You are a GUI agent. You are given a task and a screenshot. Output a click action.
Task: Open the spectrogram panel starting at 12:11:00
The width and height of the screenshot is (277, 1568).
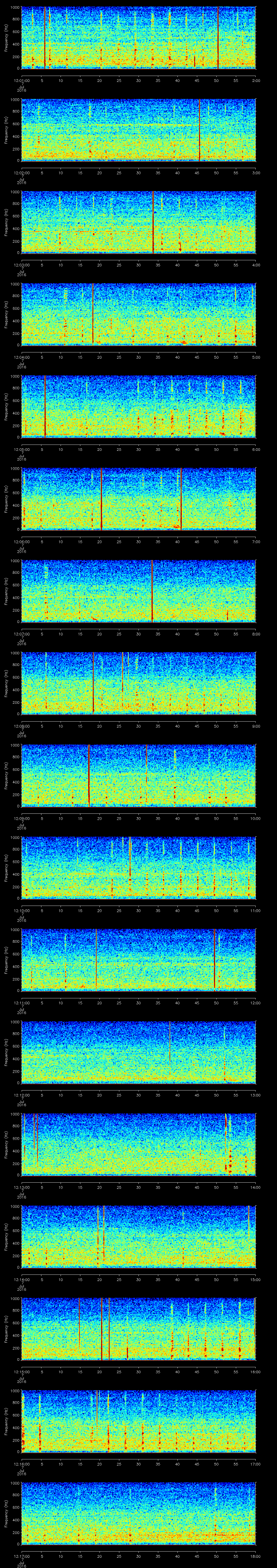point(139,960)
